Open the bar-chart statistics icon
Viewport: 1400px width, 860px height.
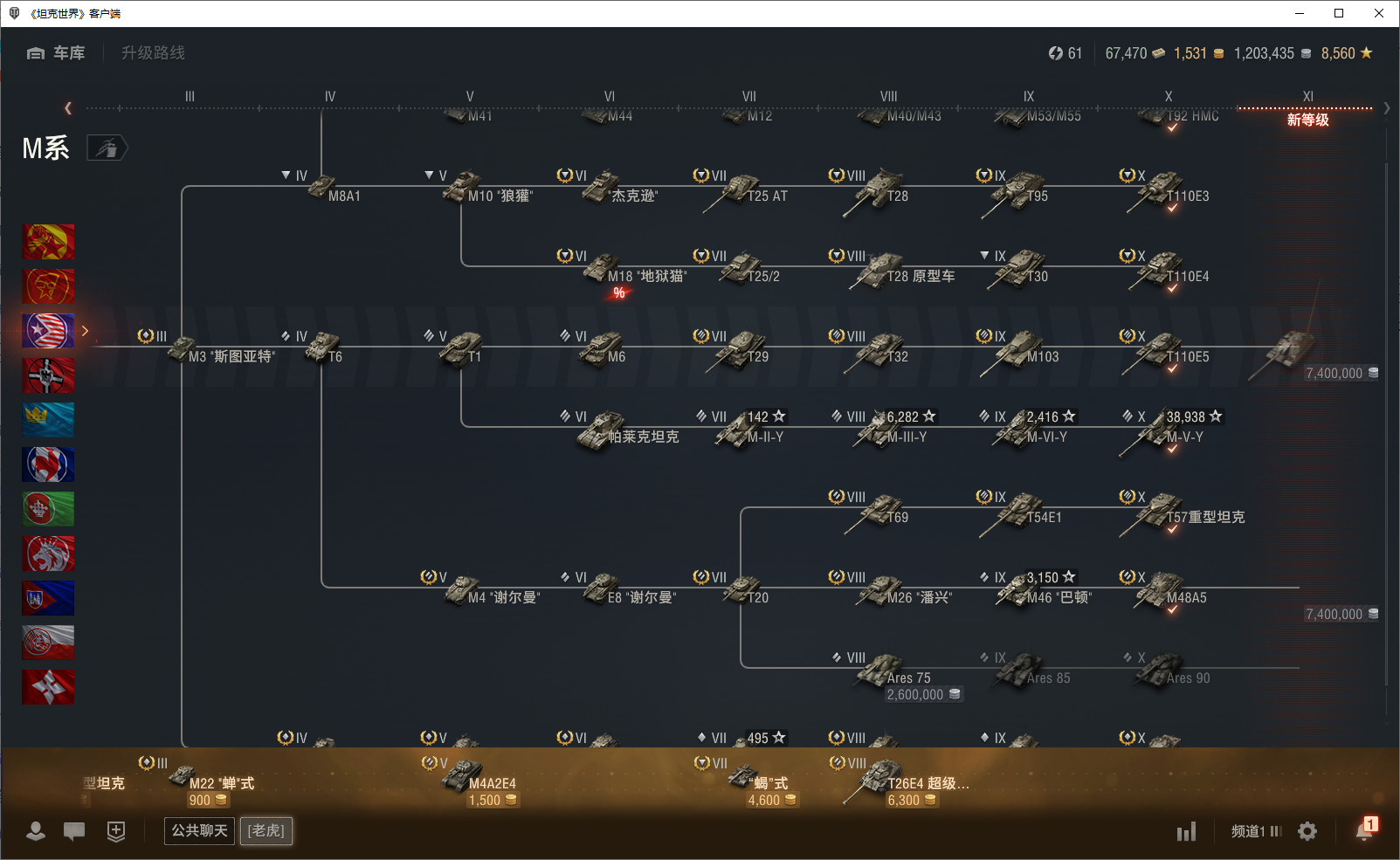[x=1186, y=831]
